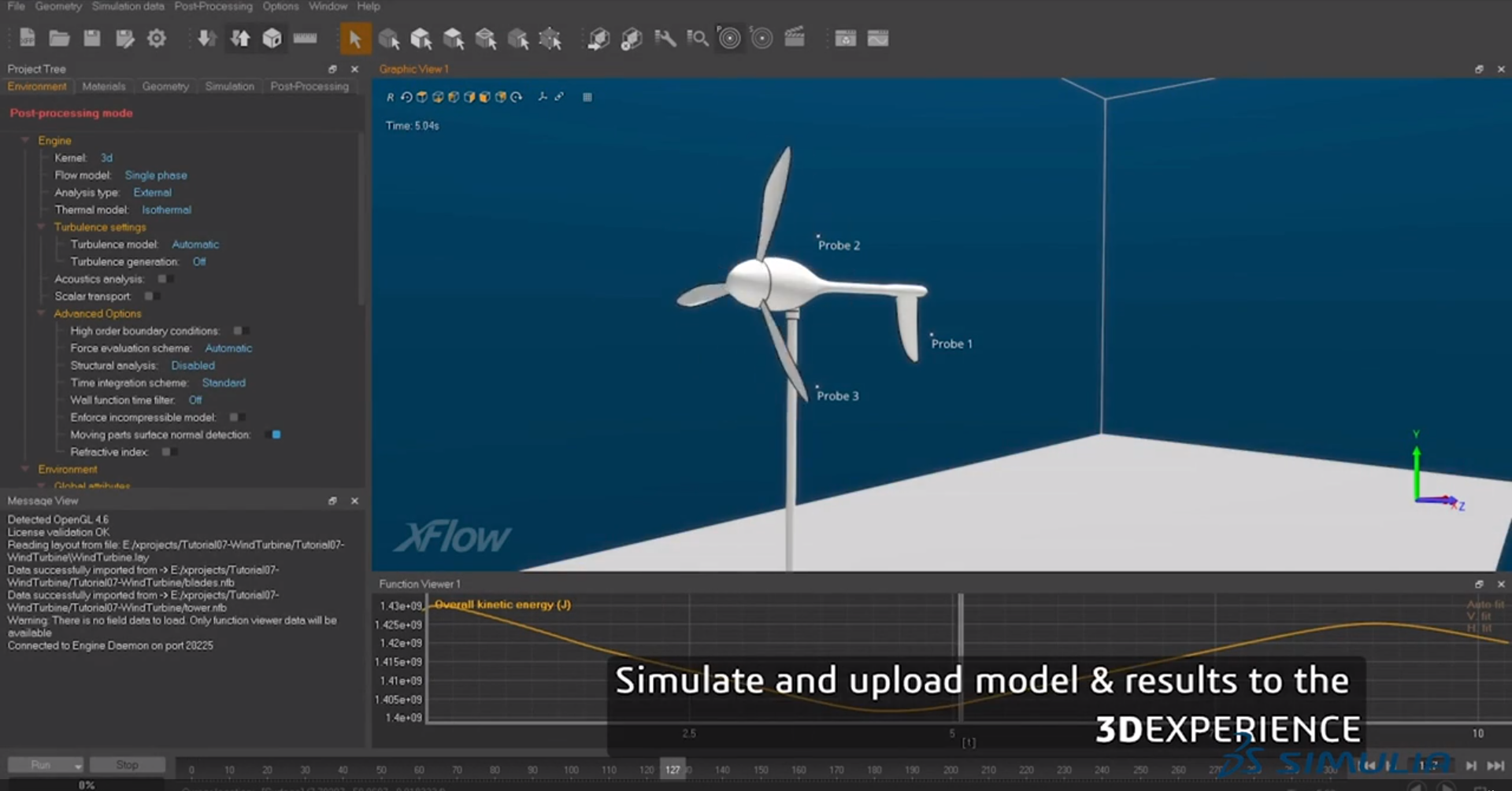The height and width of the screenshot is (791, 1512).
Task: Click frame 127 marker on the timeline
Action: pos(672,769)
